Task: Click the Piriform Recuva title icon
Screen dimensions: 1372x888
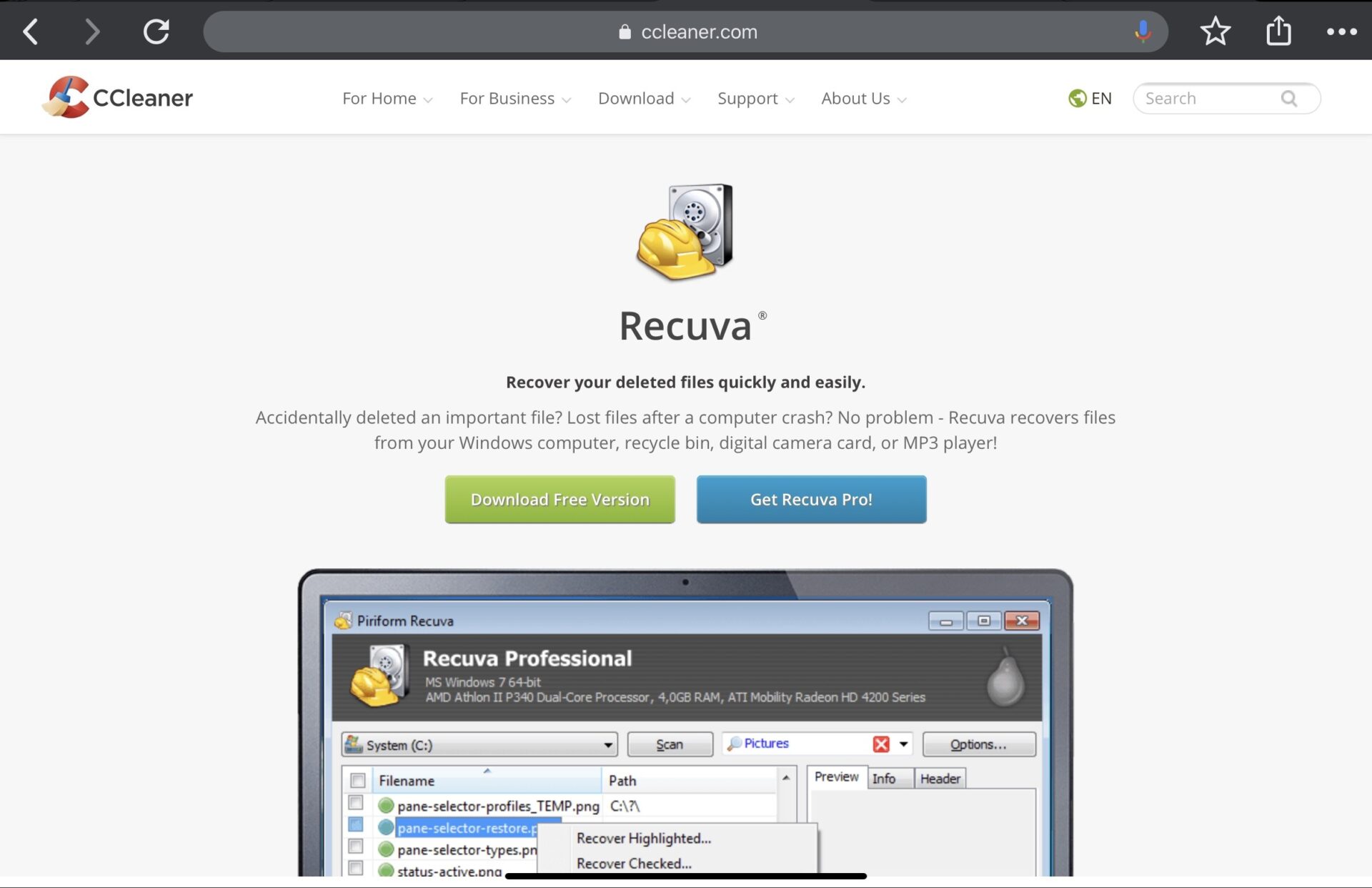Action: tap(343, 621)
